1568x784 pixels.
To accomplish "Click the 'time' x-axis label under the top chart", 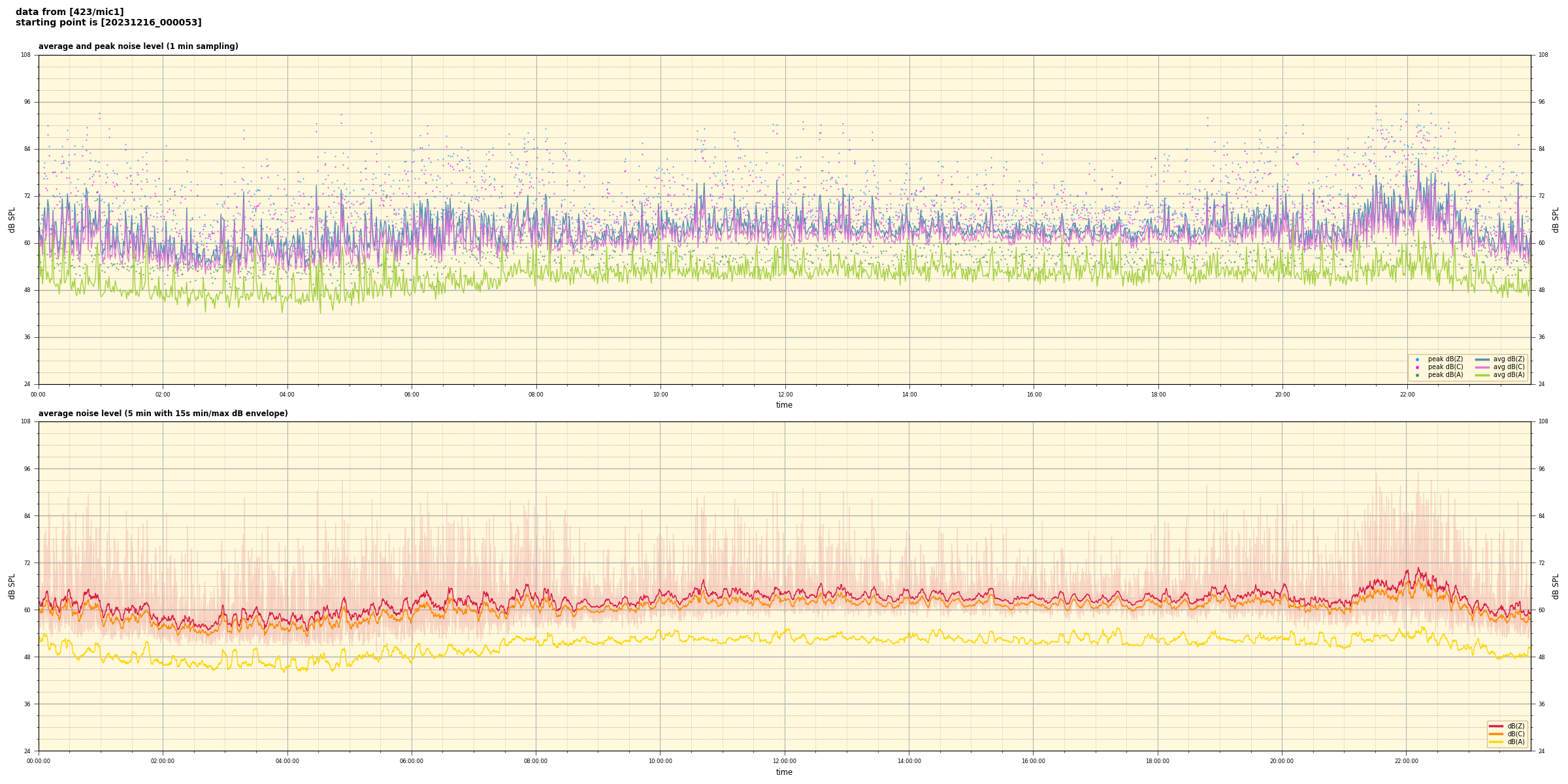I will tap(784, 405).
